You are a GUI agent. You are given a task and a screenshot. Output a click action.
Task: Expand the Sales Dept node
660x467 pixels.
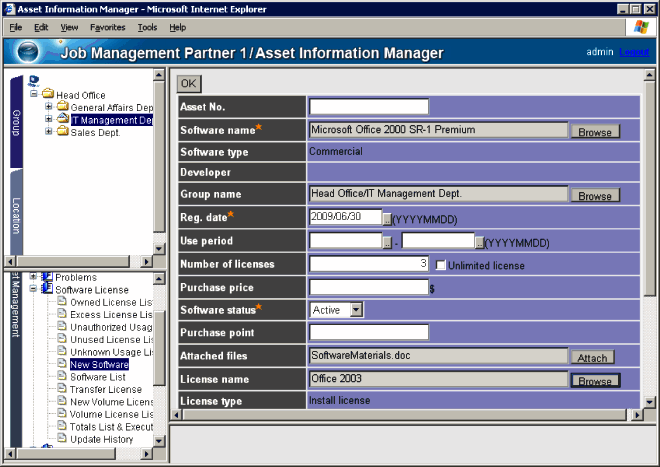[x=48, y=131]
